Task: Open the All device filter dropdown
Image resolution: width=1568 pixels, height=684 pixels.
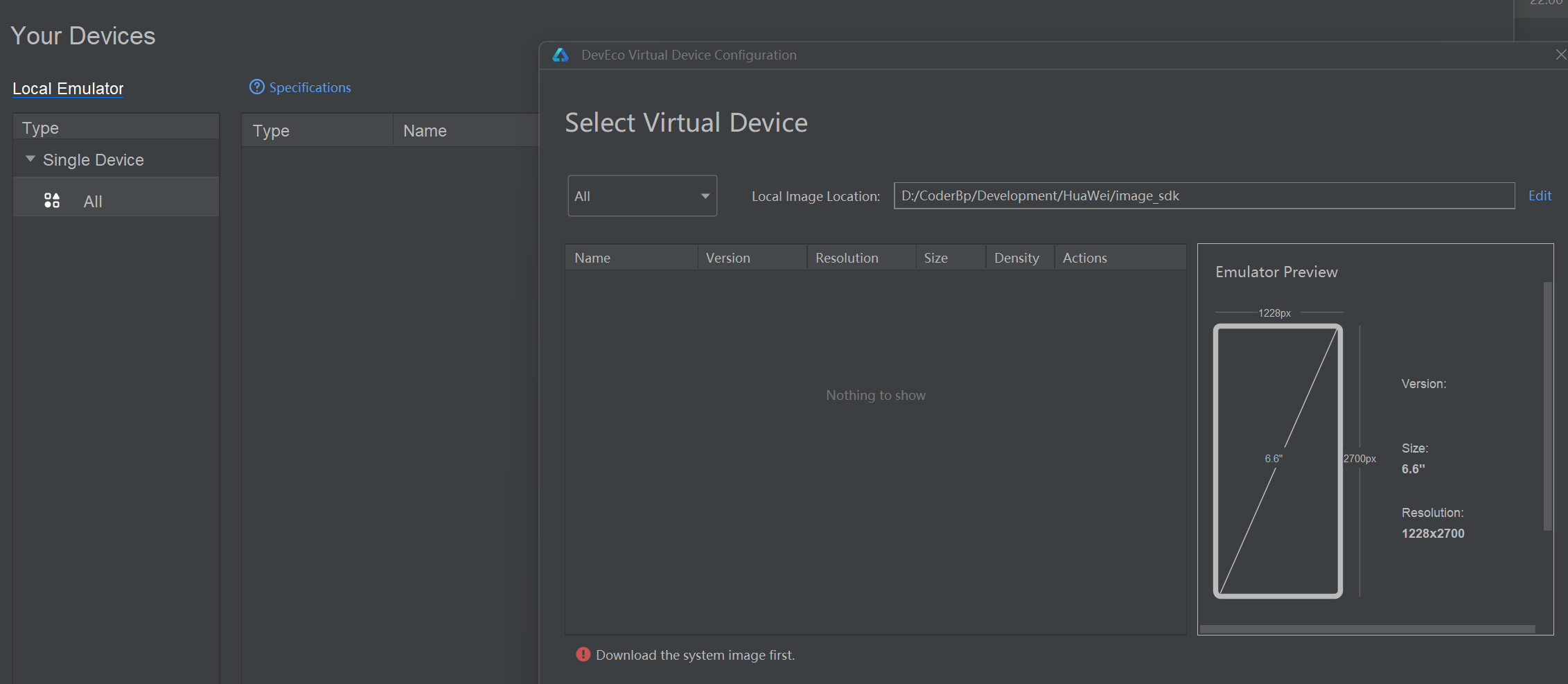Action: click(x=642, y=196)
